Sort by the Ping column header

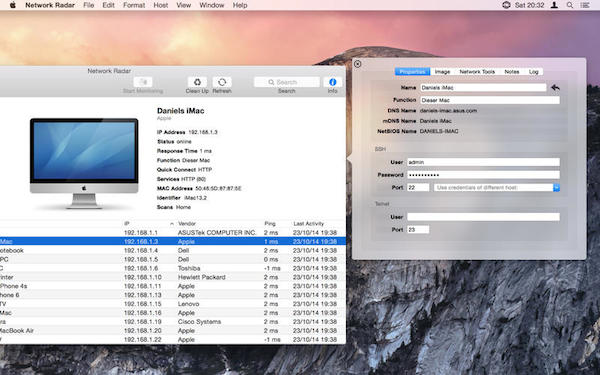[x=270, y=223]
